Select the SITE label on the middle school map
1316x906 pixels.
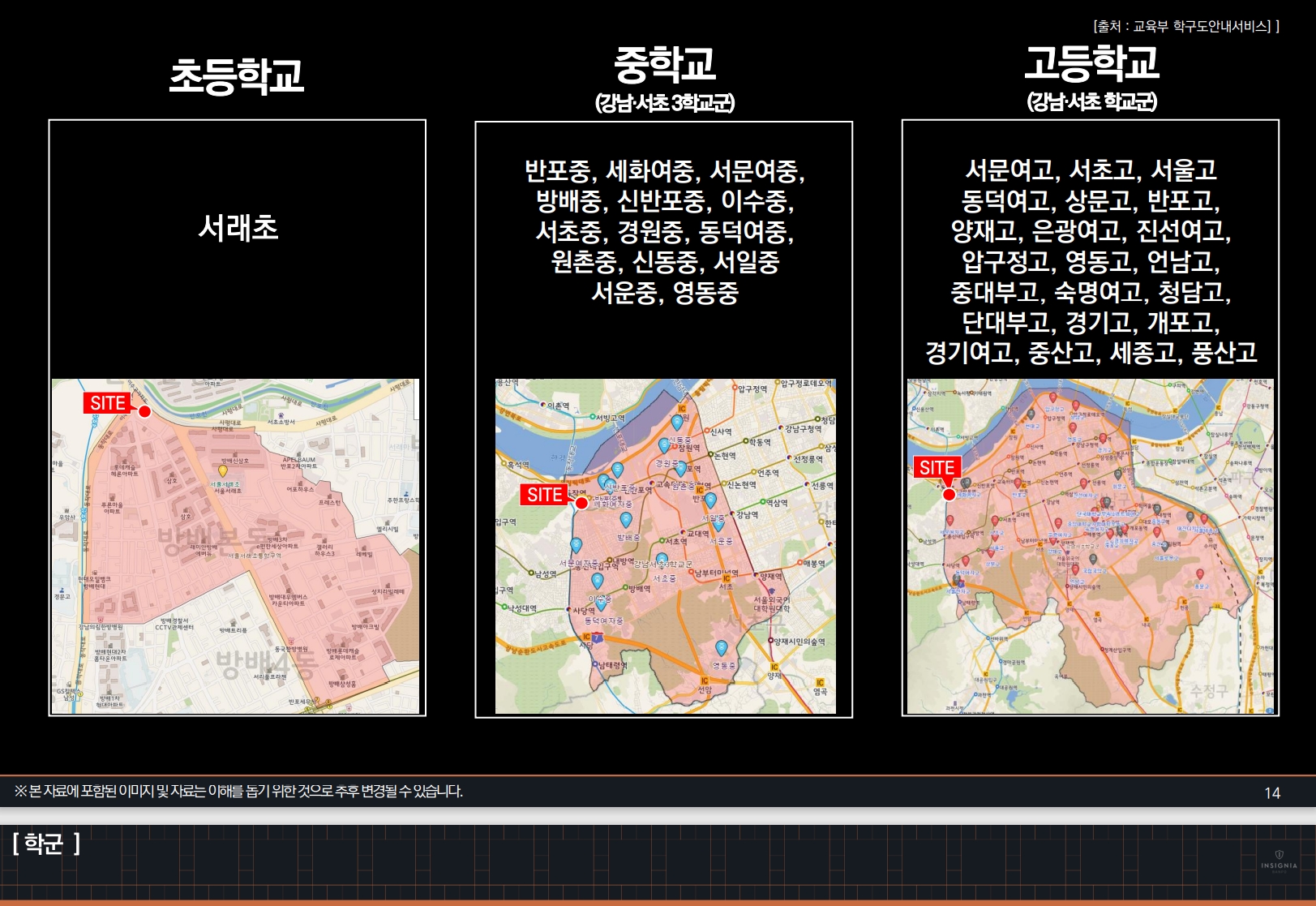pos(544,495)
